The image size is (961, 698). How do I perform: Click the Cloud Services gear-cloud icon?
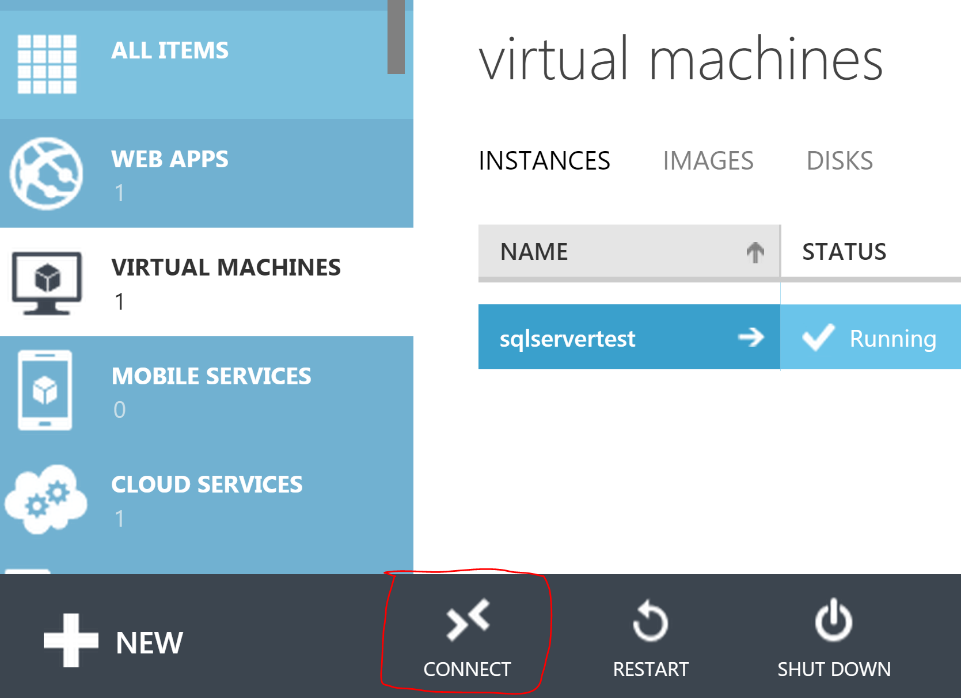pyautogui.click(x=46, y=499)
